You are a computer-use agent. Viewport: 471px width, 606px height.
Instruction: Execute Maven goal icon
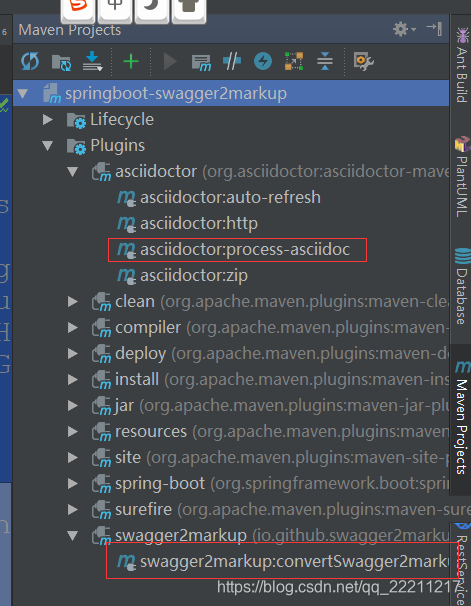coord(201,62)
